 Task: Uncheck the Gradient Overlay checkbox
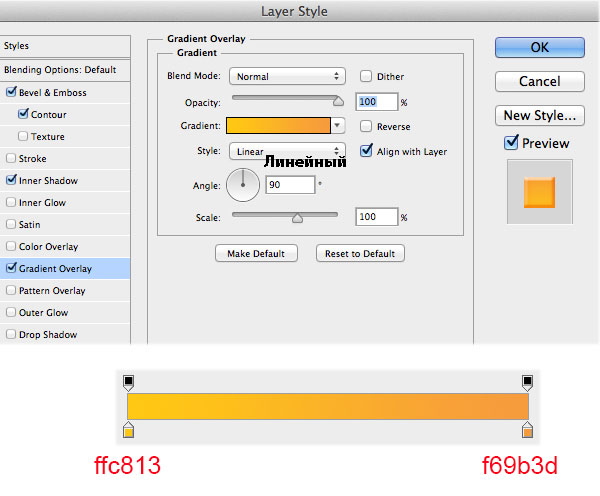(11, 268)
